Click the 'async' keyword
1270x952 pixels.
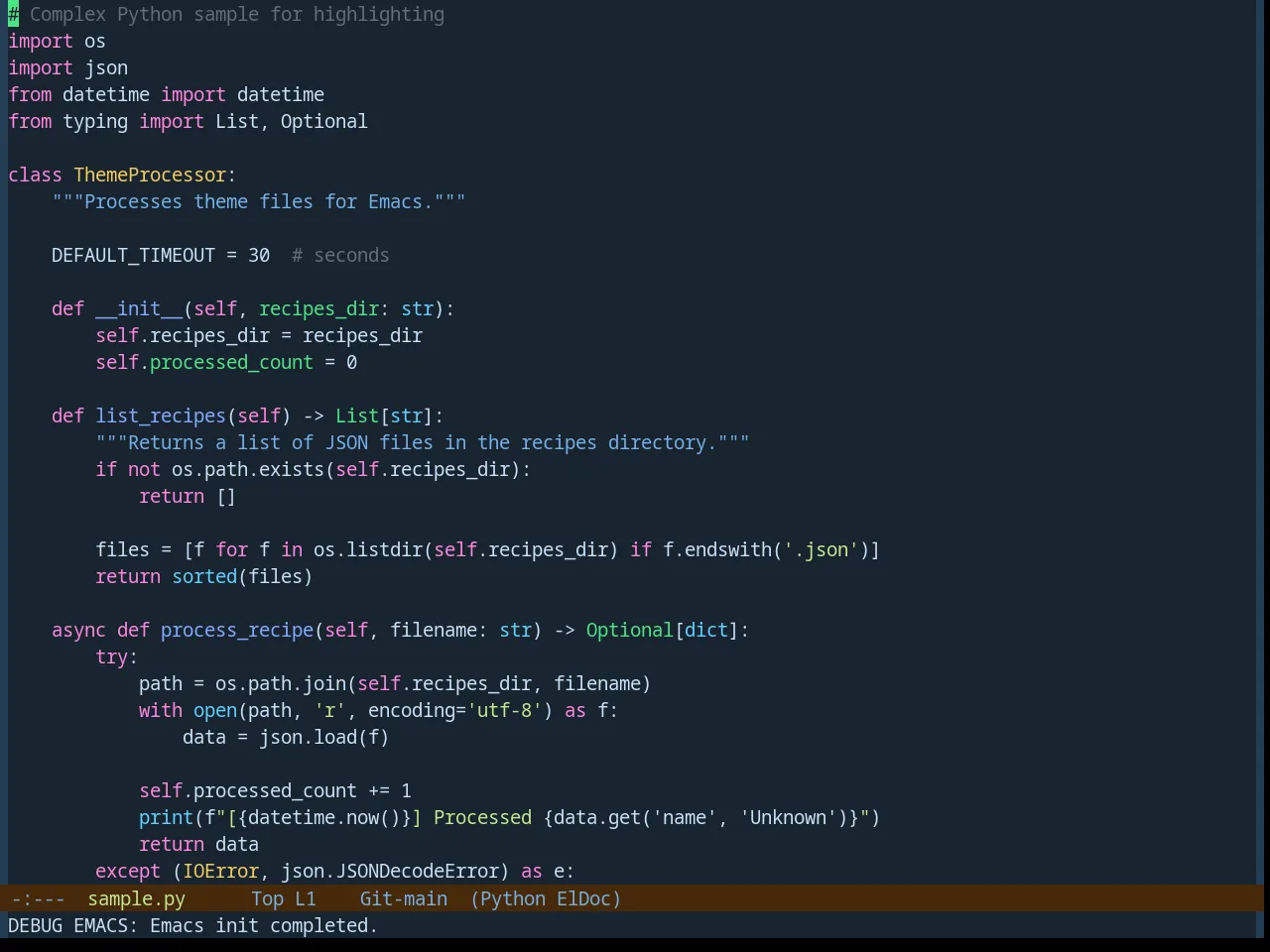pos(78,630)
